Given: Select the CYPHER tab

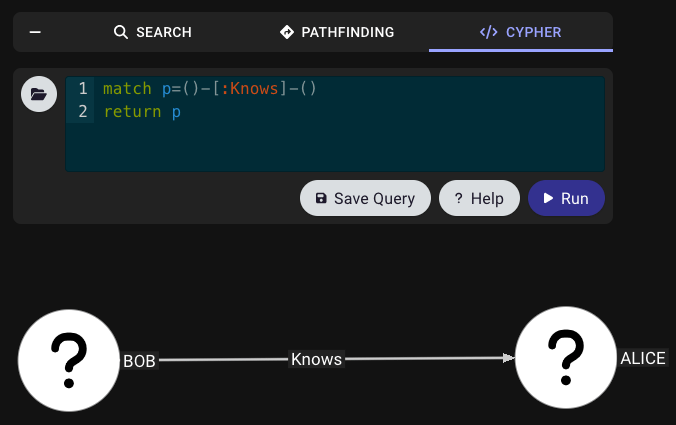Looking at the screenshot, I should (x=521, y=32).
